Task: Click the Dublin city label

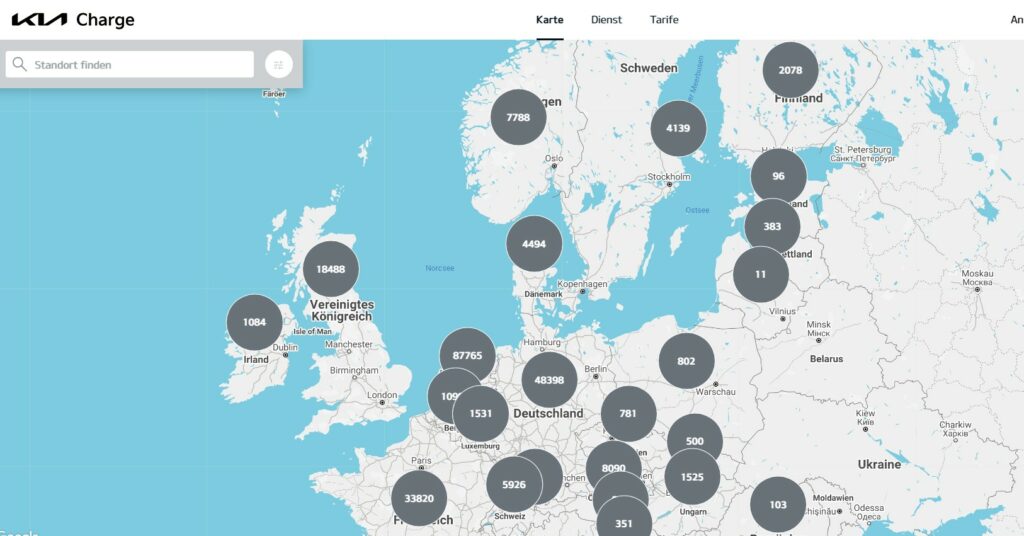Action: [285, 347]
